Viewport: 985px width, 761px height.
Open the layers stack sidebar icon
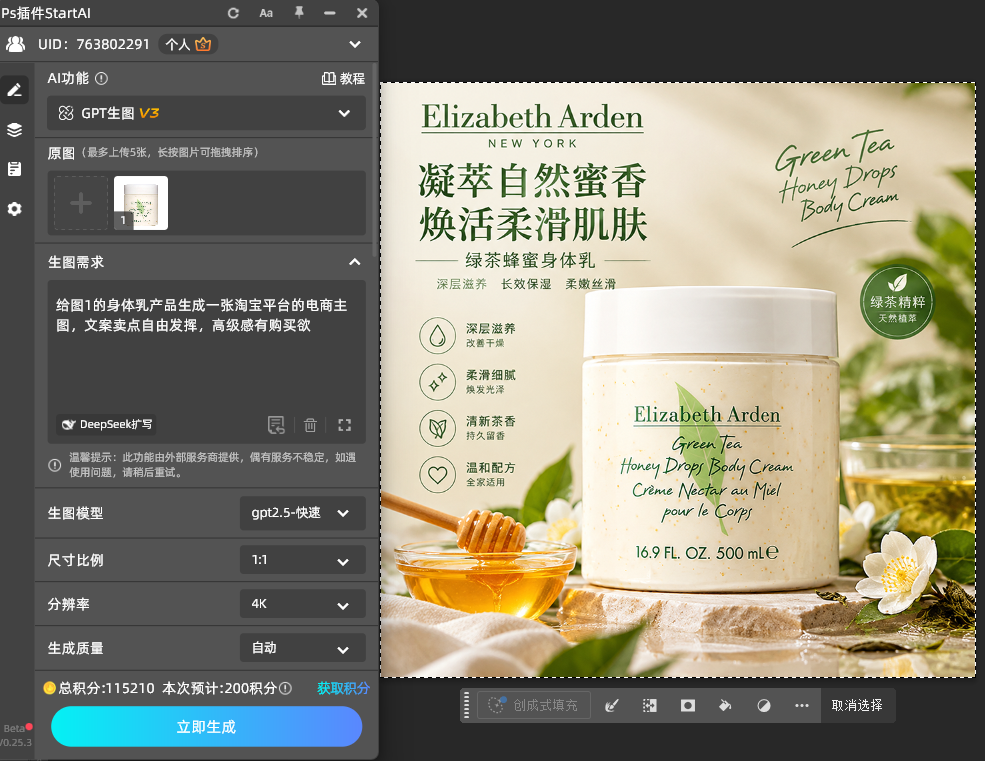(x=14, y=130)
